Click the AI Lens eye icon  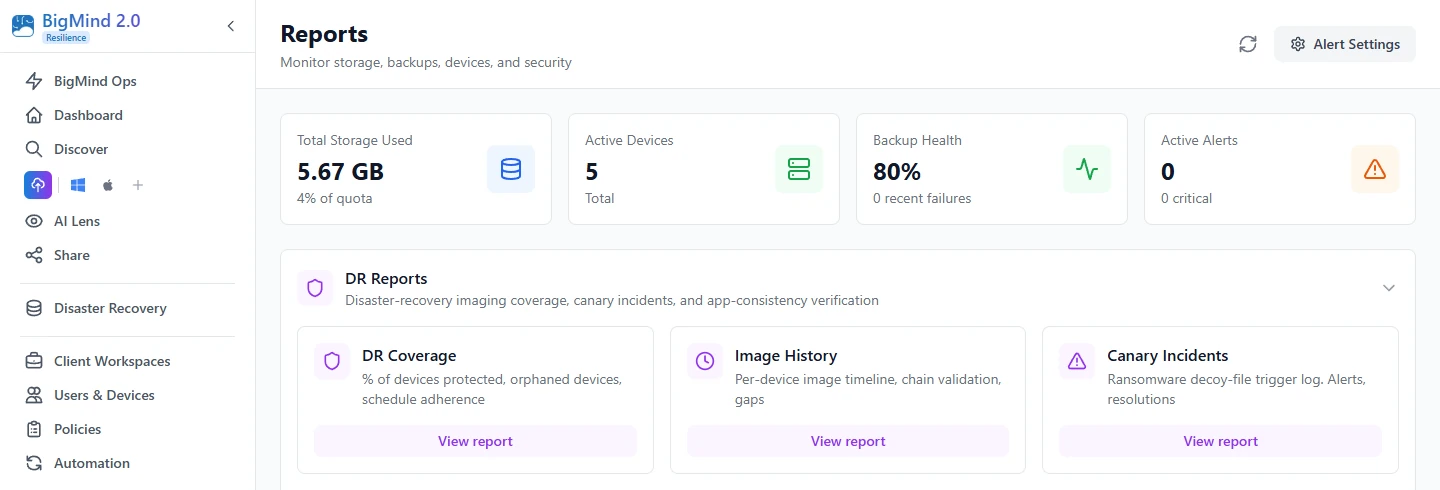coord(34,221)
